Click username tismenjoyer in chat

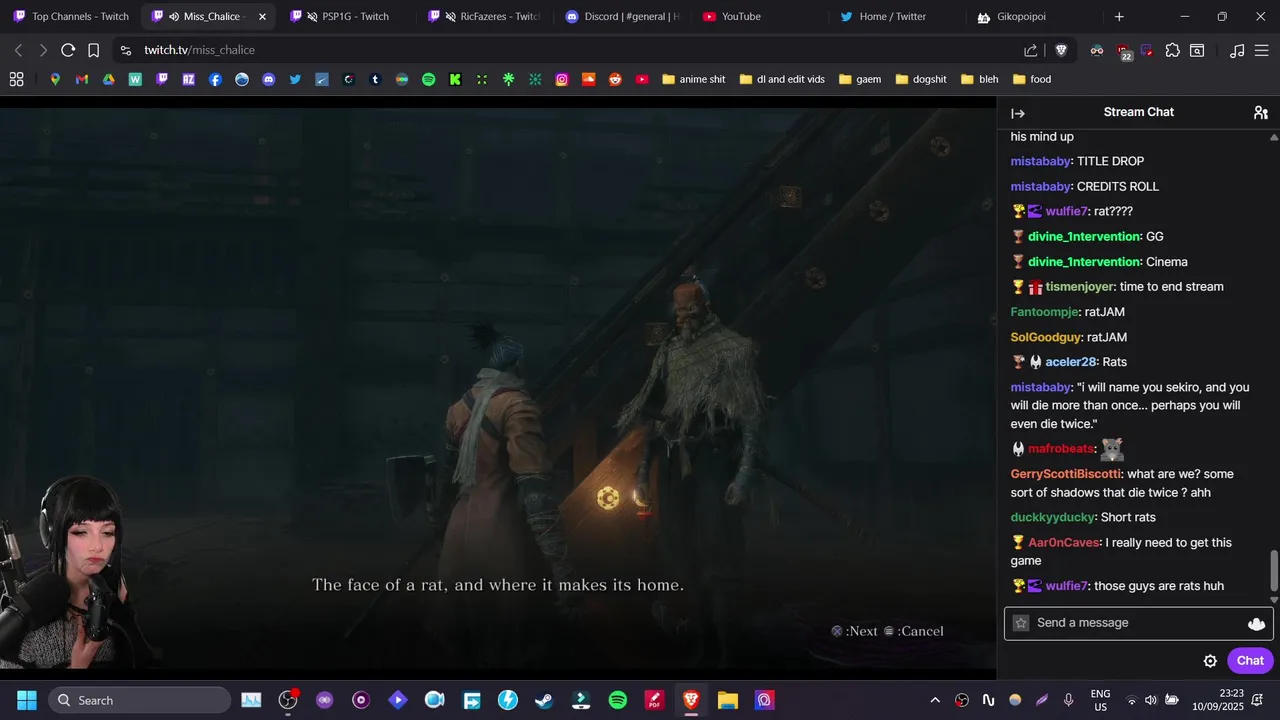point(1079,287)
